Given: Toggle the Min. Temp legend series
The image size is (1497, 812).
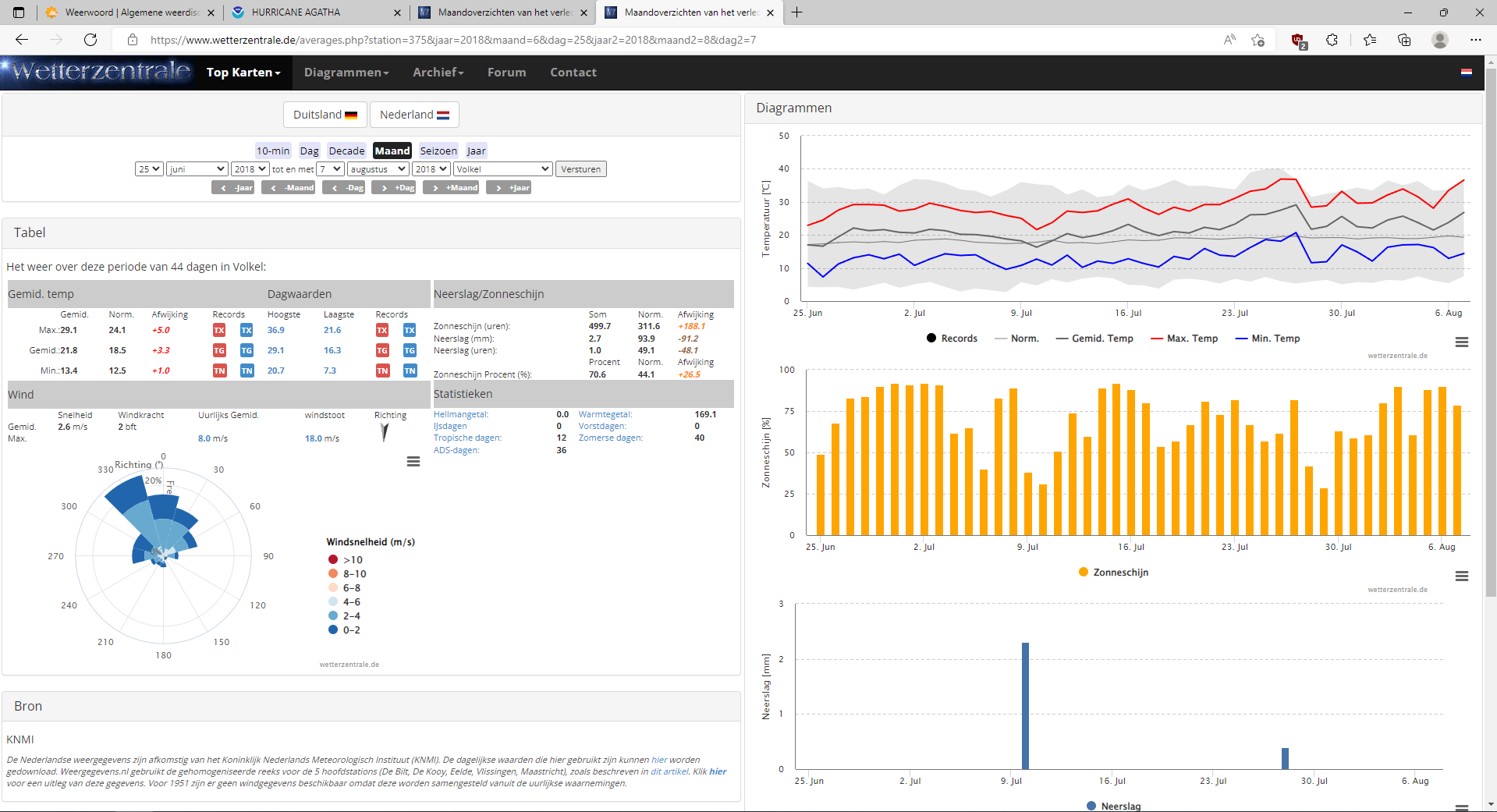Looking at the screenshot, I should [1268, 339].
